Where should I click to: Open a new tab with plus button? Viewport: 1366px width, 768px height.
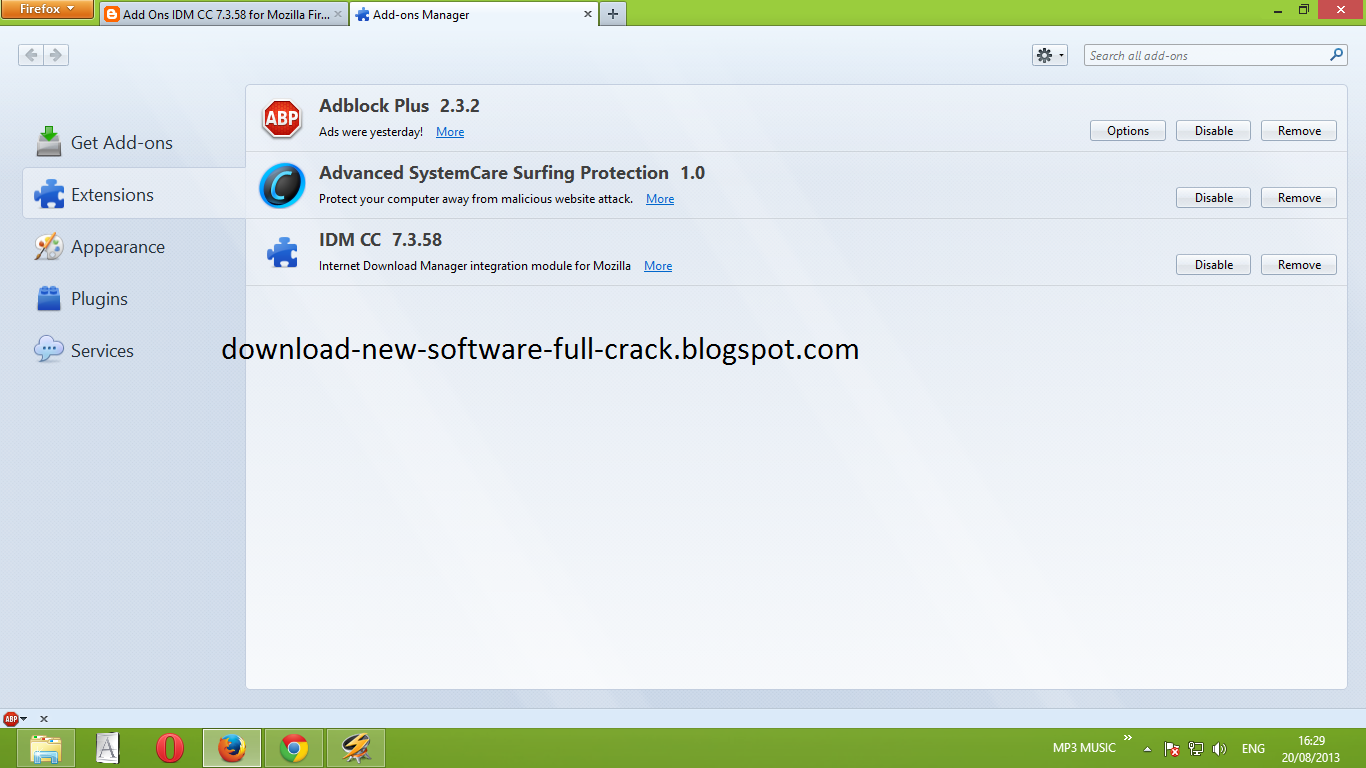[x=613, y=14]
